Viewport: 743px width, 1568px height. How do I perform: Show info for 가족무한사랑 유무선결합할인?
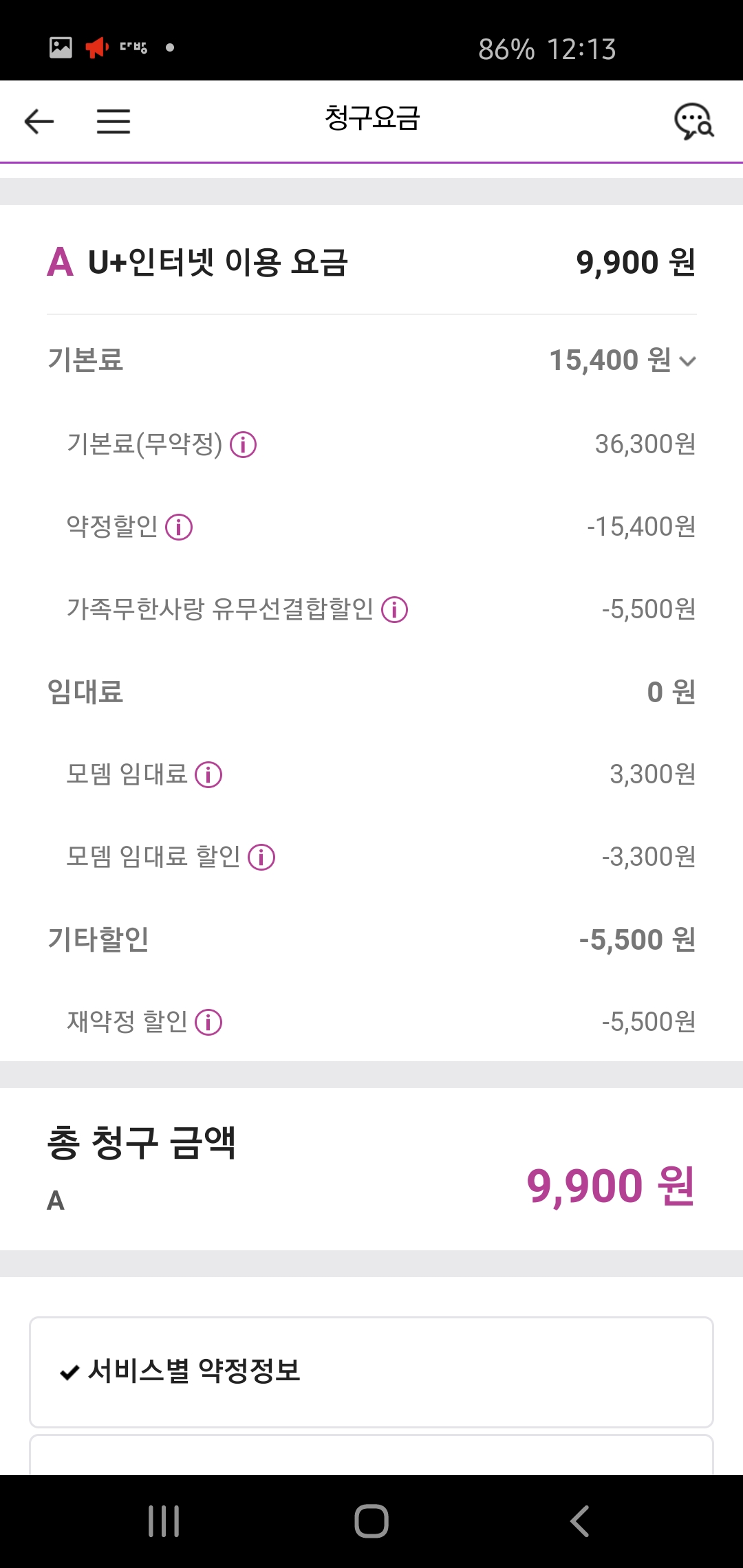click(395, 610)
